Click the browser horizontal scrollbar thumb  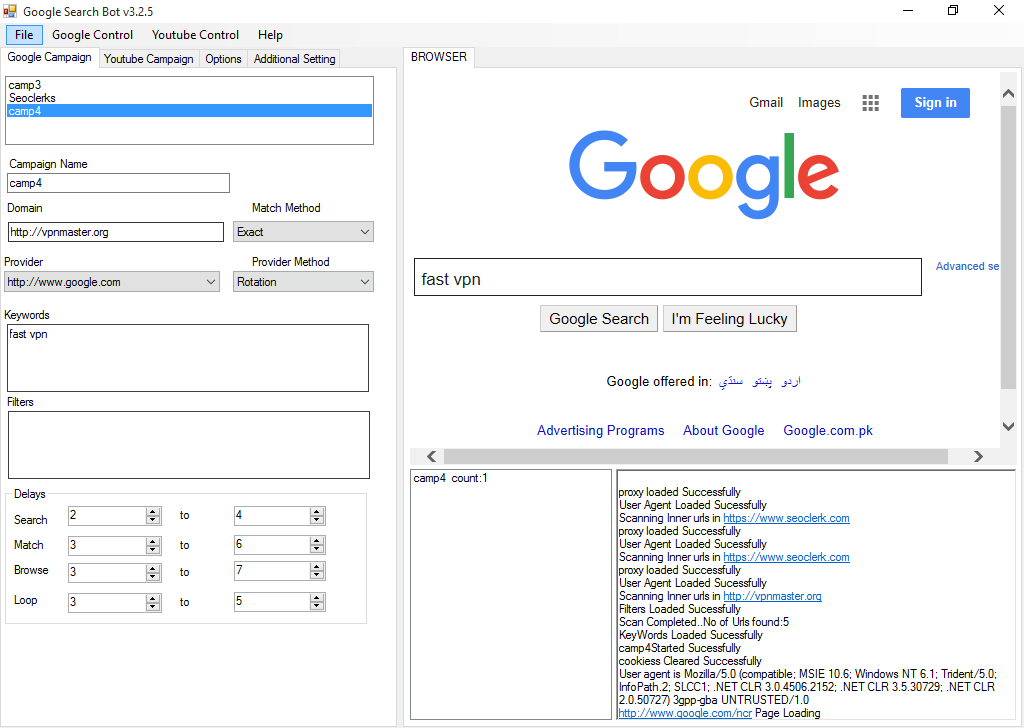tap(696, 456)
